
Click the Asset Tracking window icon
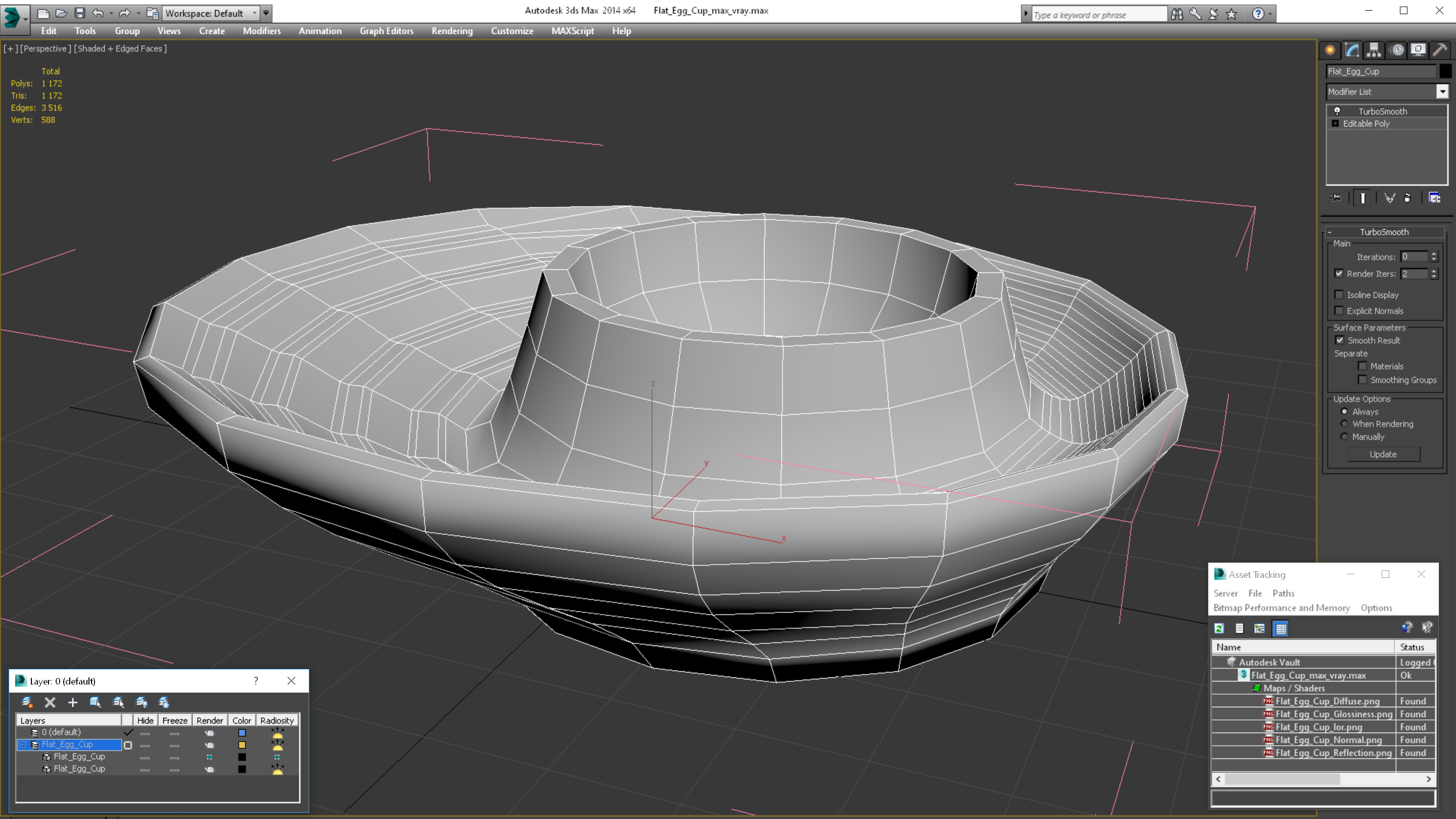[x=1221, y=573]
